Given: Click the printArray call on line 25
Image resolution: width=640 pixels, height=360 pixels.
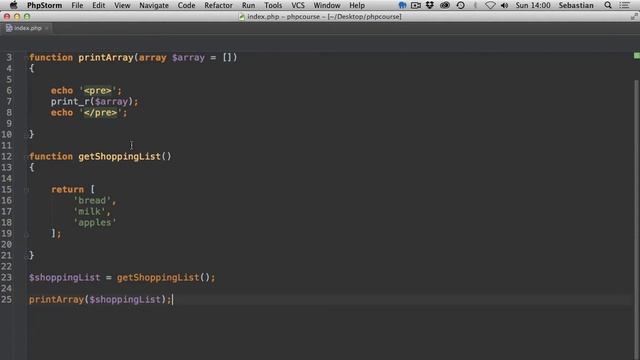Looking at the screenshot, I should coord(56,300).
